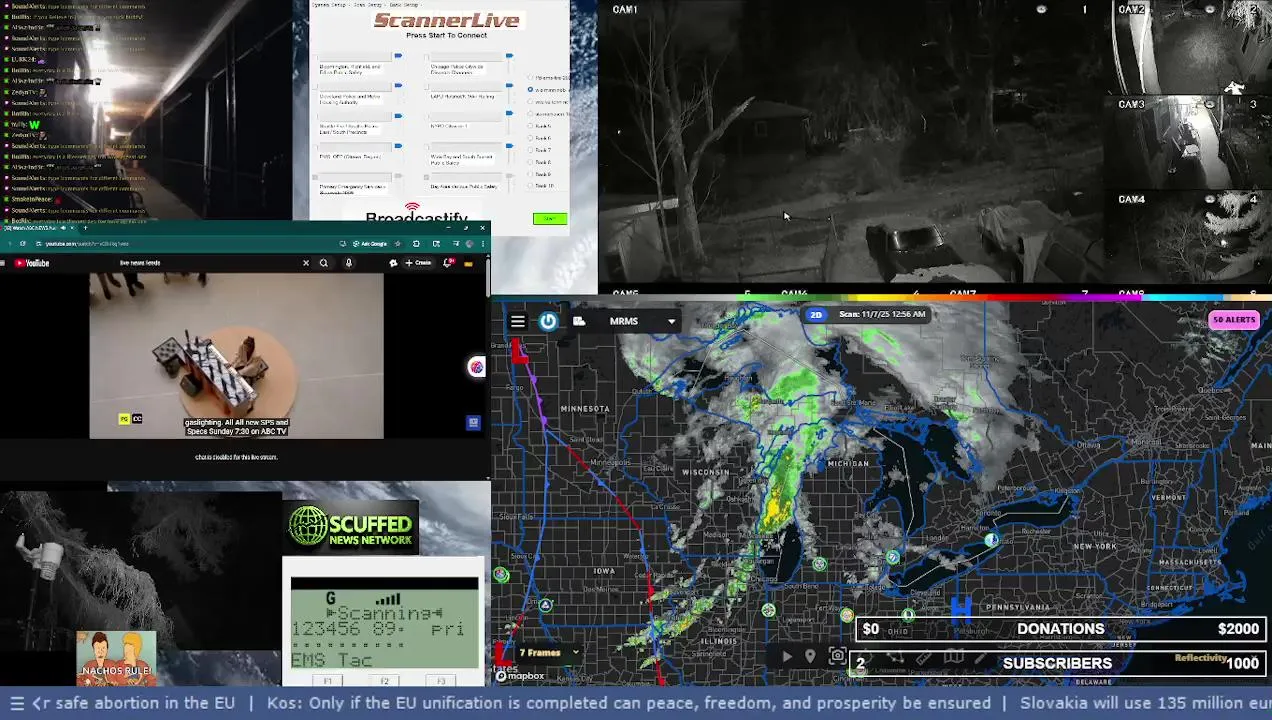Select the Bank 10 radio button
The image size is (1272, 720).
point(530,185)
